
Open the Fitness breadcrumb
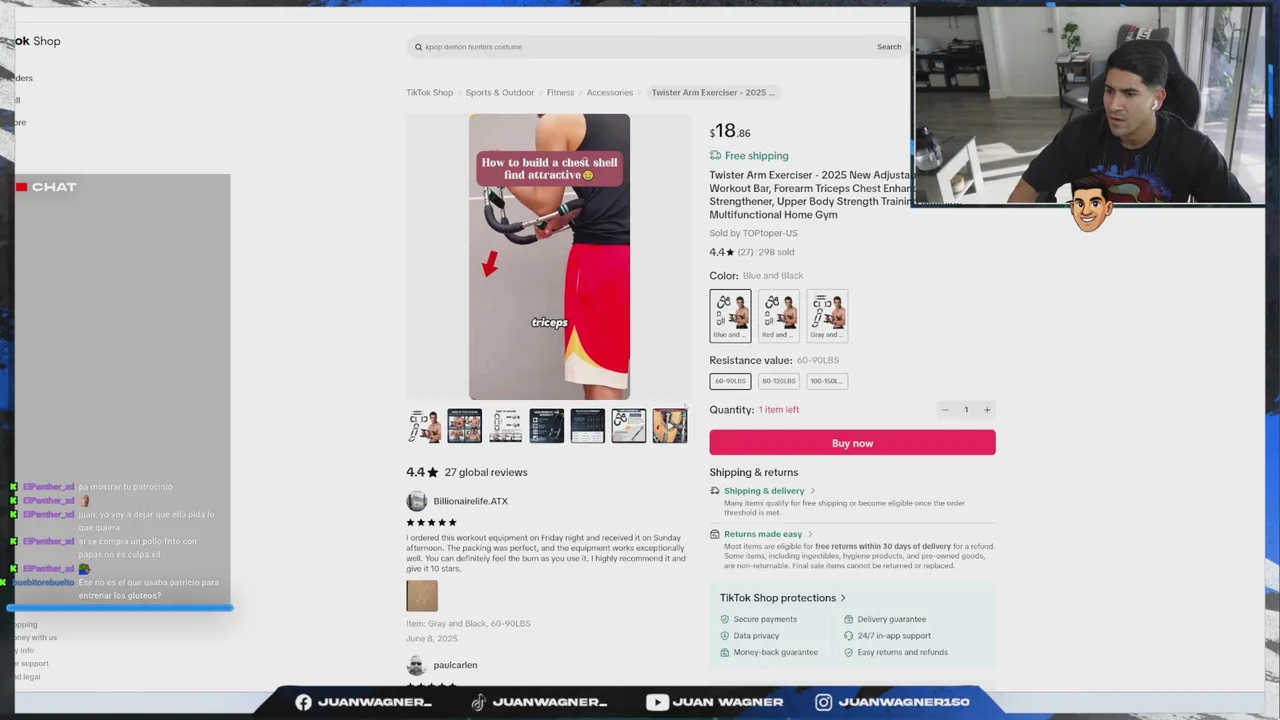[560, 92]
